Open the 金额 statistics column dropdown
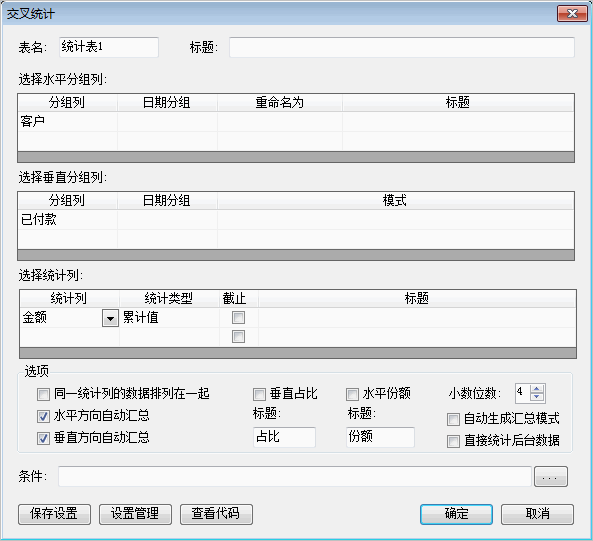 pos(110,318)
